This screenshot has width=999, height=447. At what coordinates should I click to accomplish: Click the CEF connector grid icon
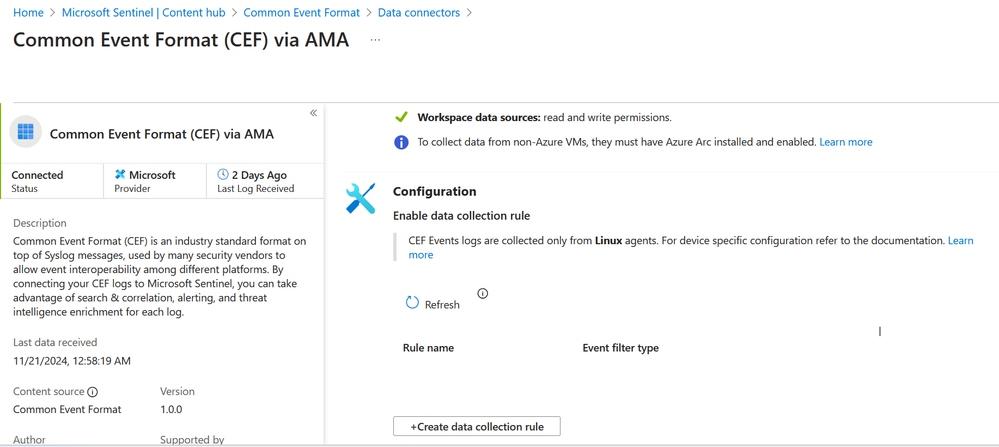coord(26,132)
